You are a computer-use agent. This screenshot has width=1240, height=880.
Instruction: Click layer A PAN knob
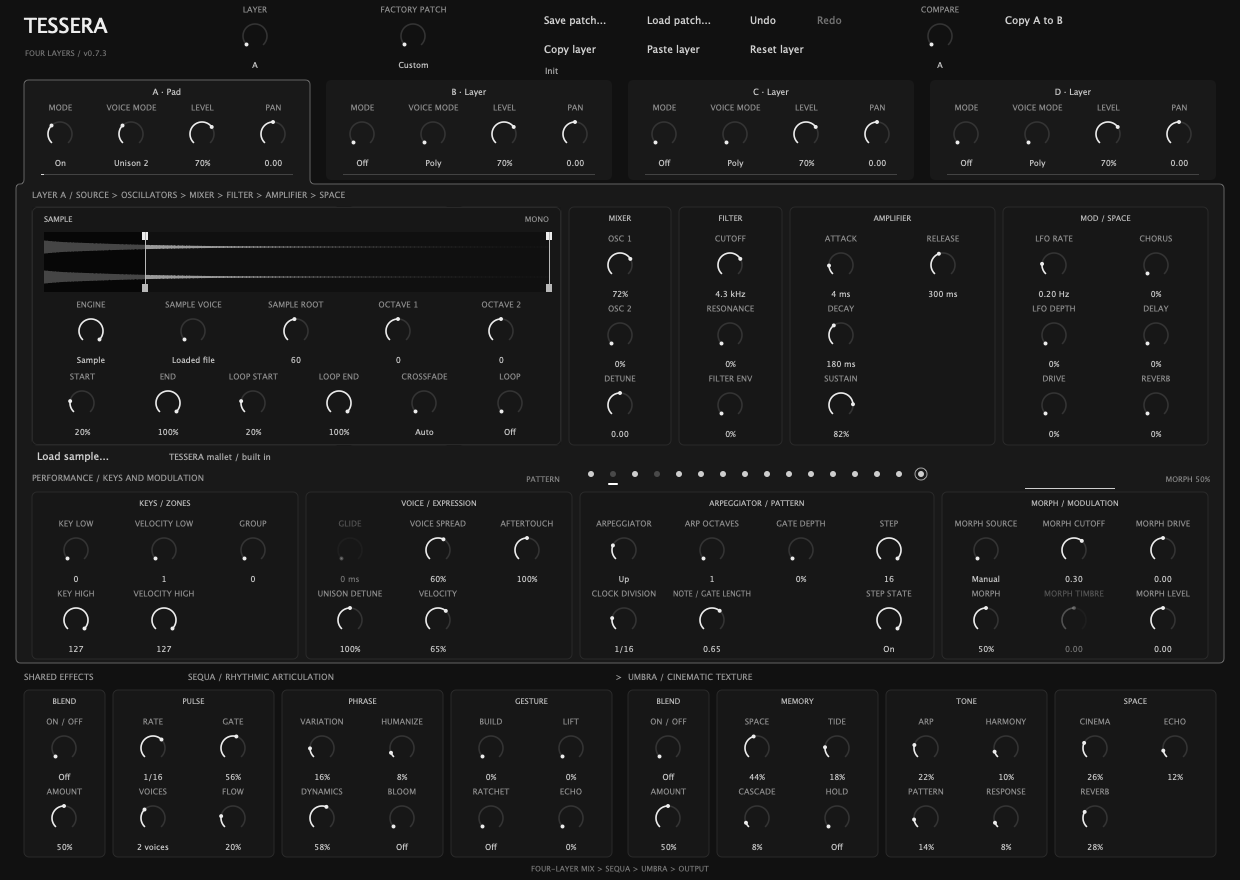(x=273, y=133)
